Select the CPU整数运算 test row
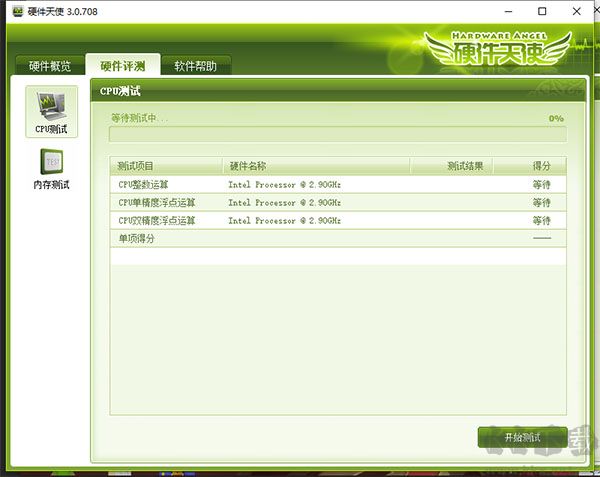This screenshot has width=600, height=477. 338,184
